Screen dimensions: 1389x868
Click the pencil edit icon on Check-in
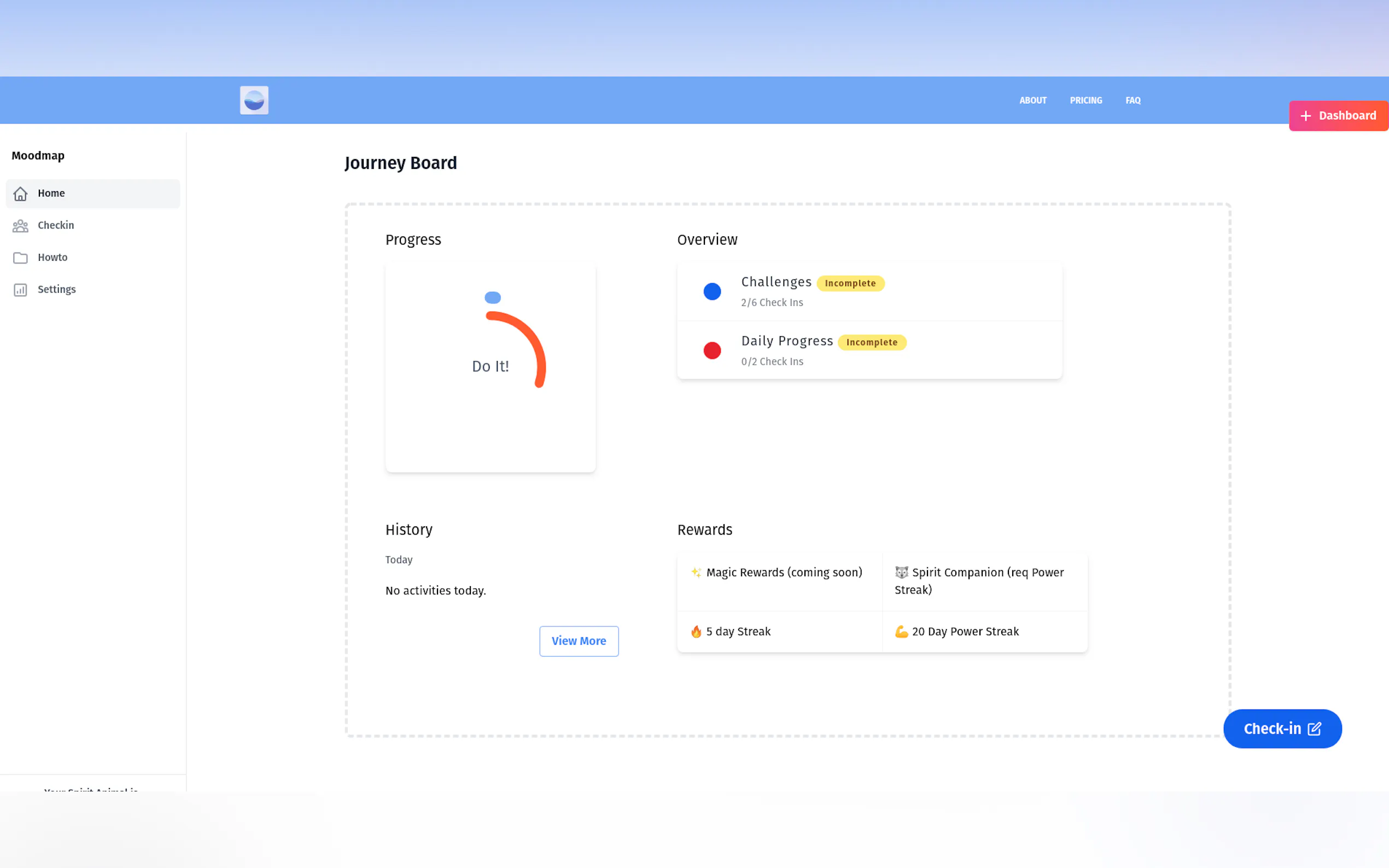(x=1314, y=729)
